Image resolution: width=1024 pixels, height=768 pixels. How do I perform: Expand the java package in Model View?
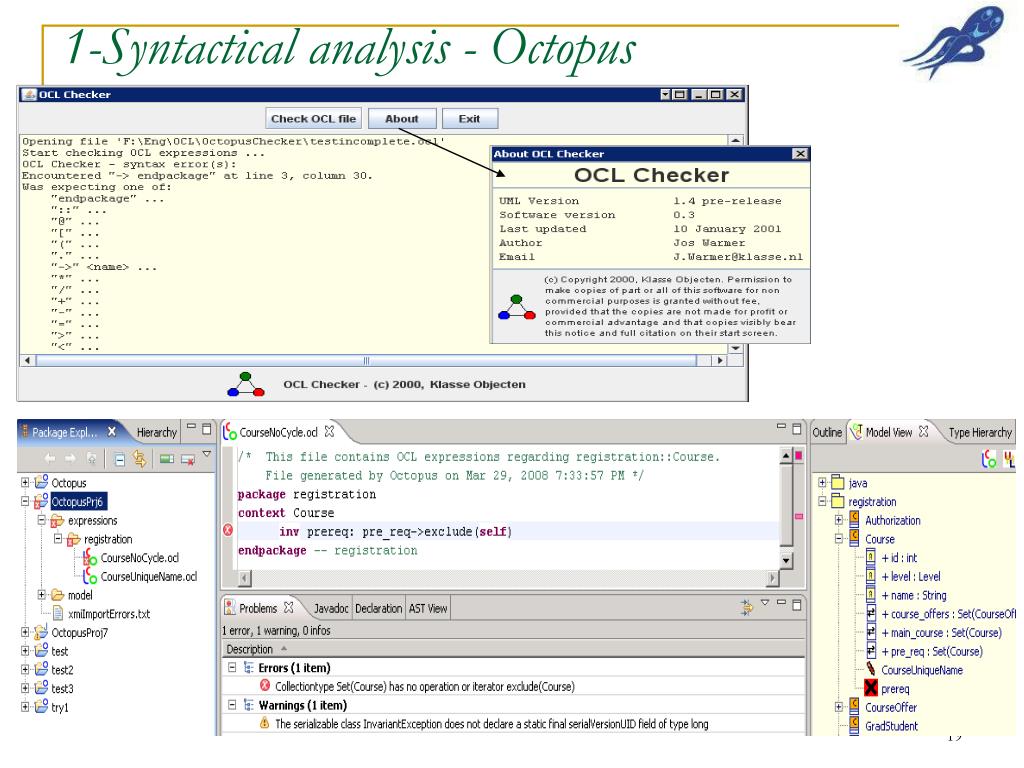click(822, 483)
